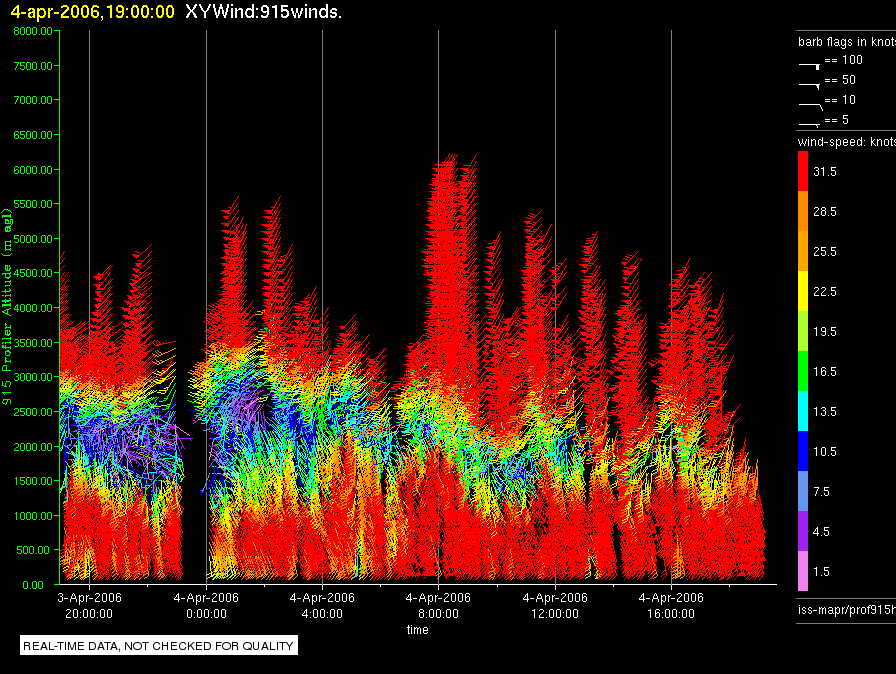
Task: Click the 4-Apr-2006 16:00:00 time axis label
Action: (671, 605)
